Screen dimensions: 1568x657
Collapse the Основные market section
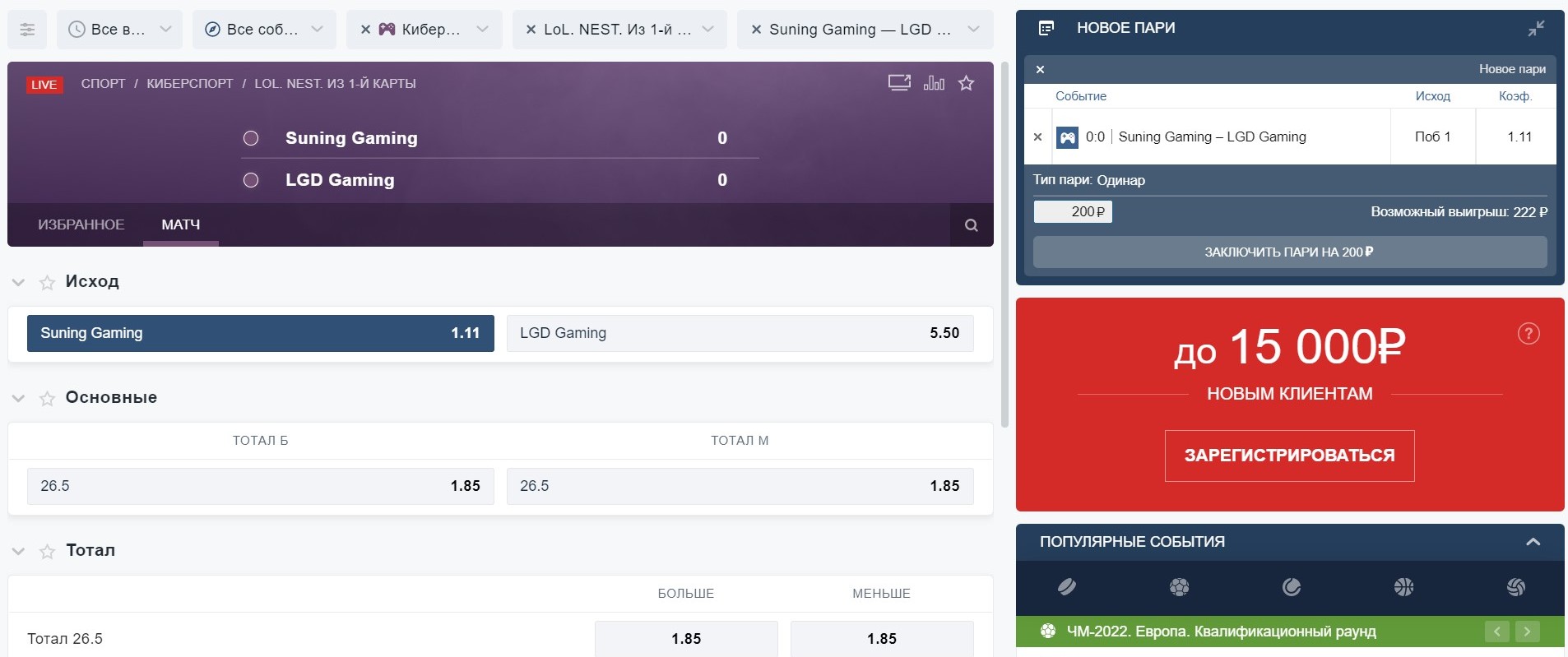pyautogui.click(x=18, y=398)
